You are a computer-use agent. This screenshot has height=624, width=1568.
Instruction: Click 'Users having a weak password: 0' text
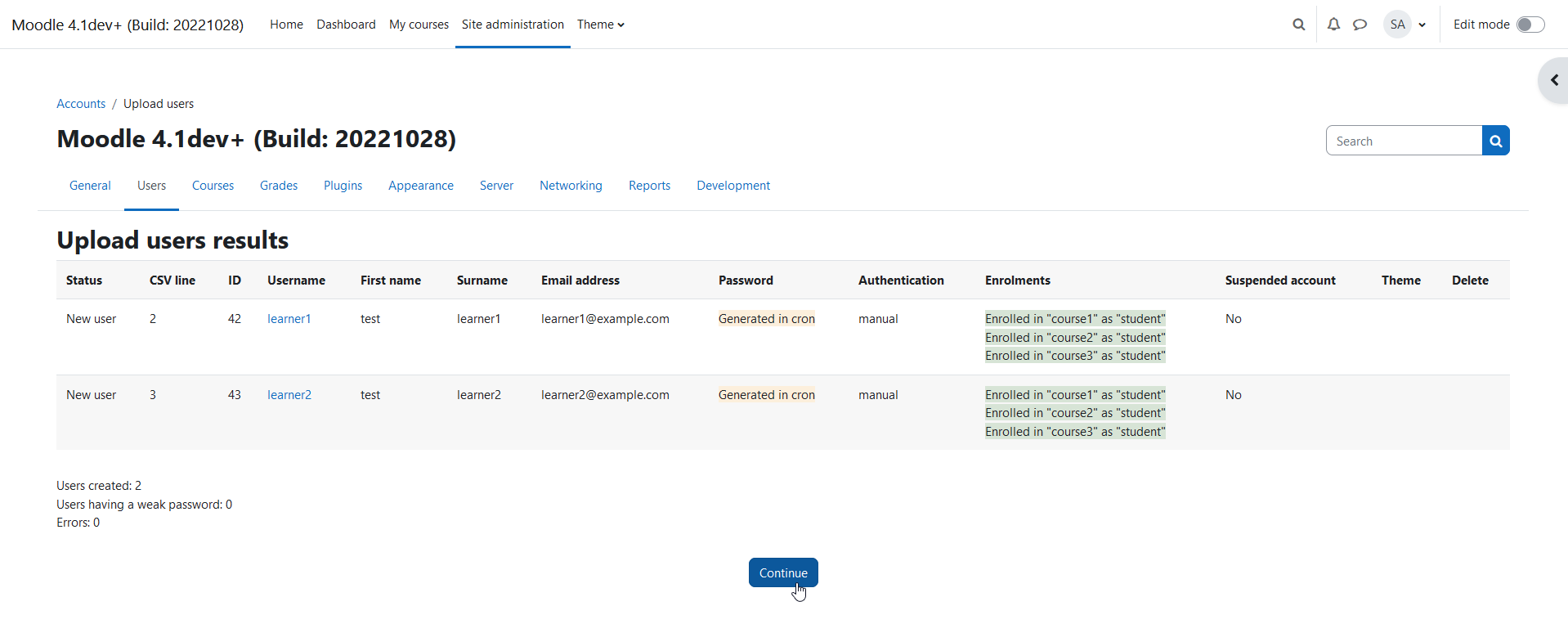click(x=145, y=505)
